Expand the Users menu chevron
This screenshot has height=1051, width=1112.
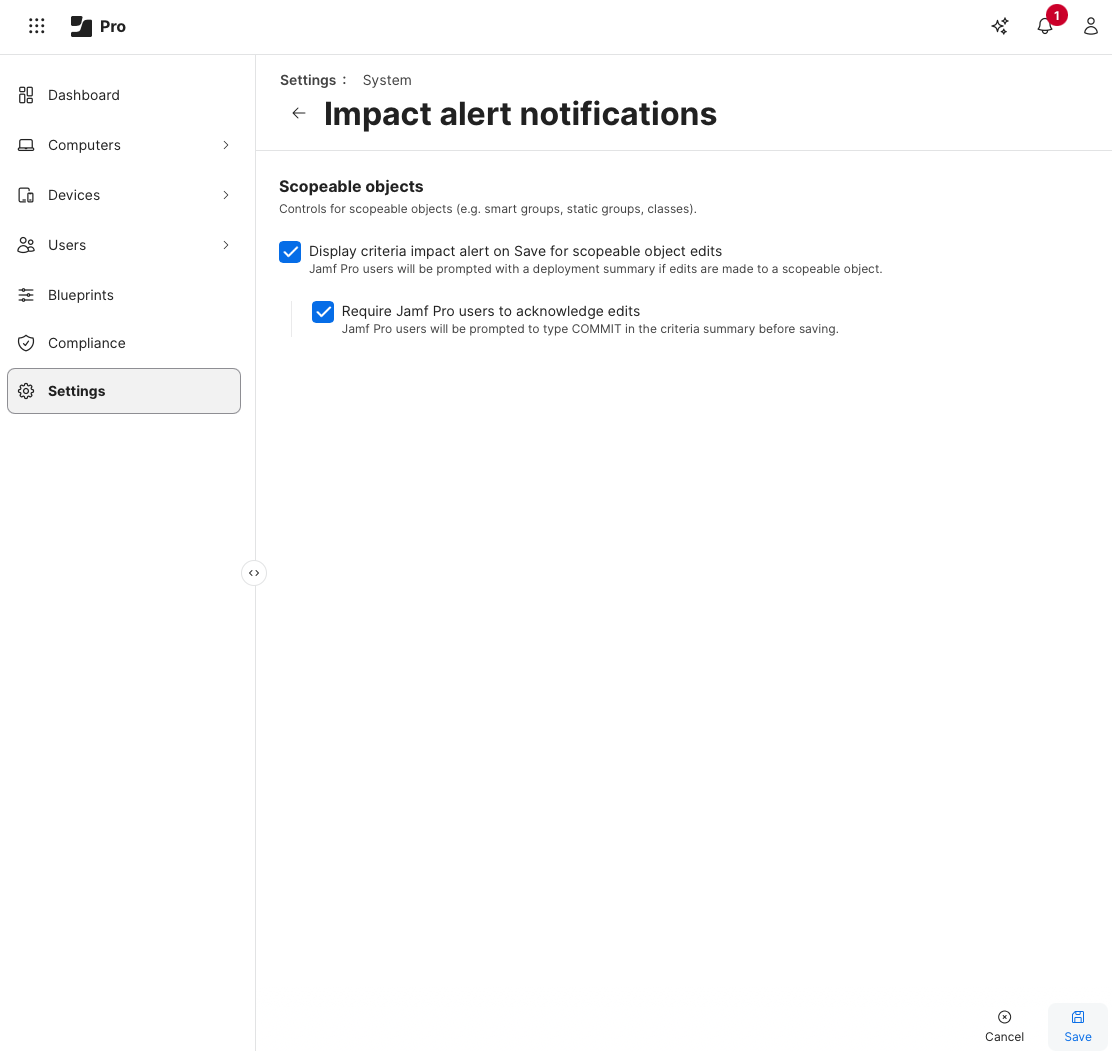(x=226, y=245)
